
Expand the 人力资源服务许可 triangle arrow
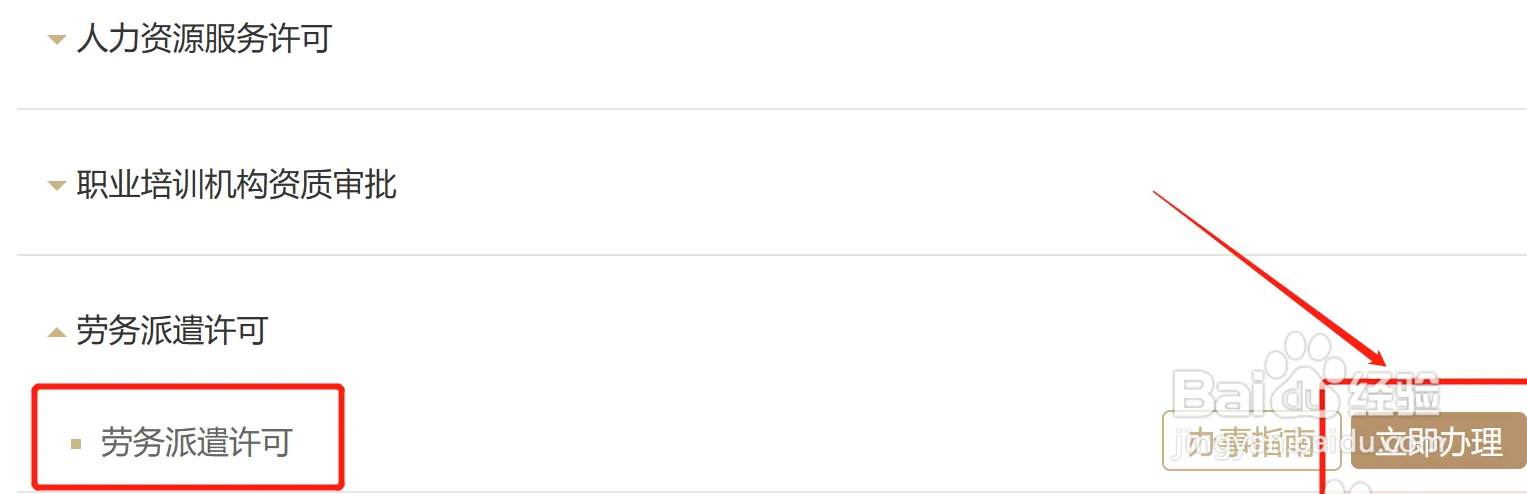[57, 41]
